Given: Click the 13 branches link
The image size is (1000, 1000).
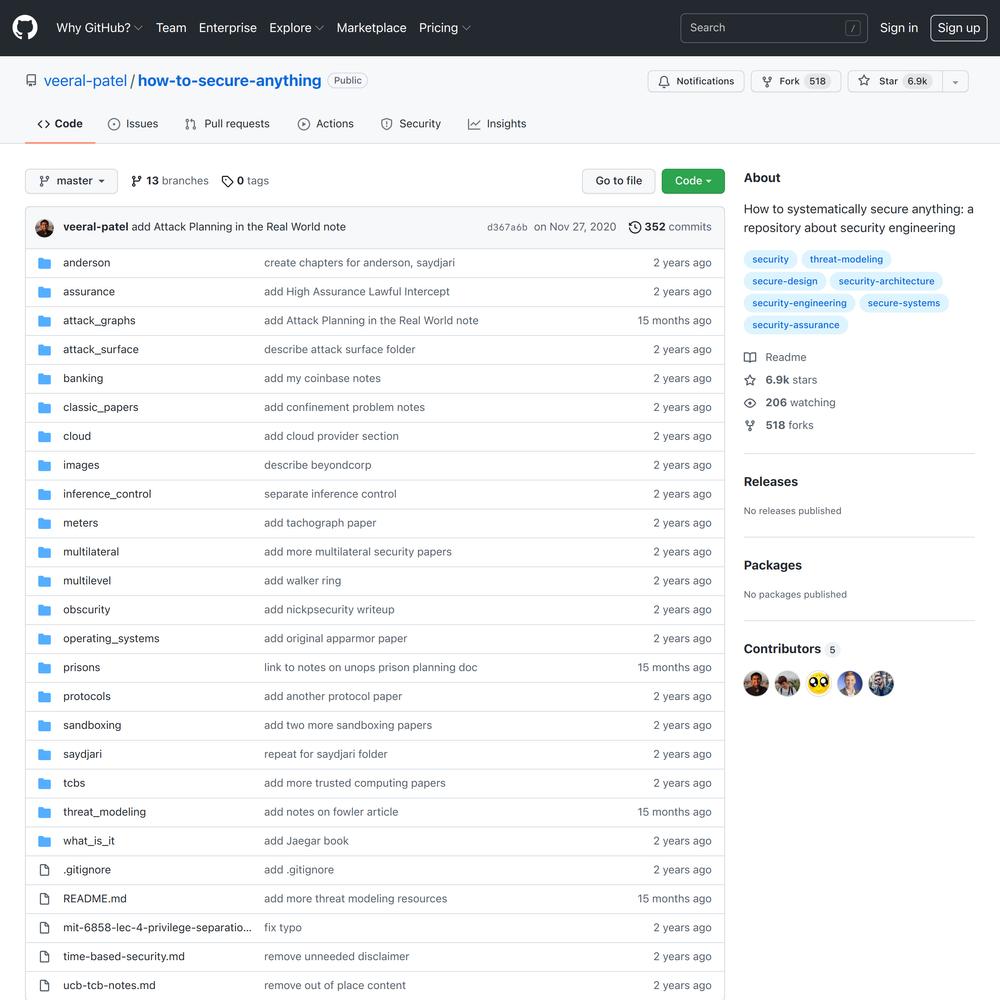Looking at the screenshot, I should [170, 181].
